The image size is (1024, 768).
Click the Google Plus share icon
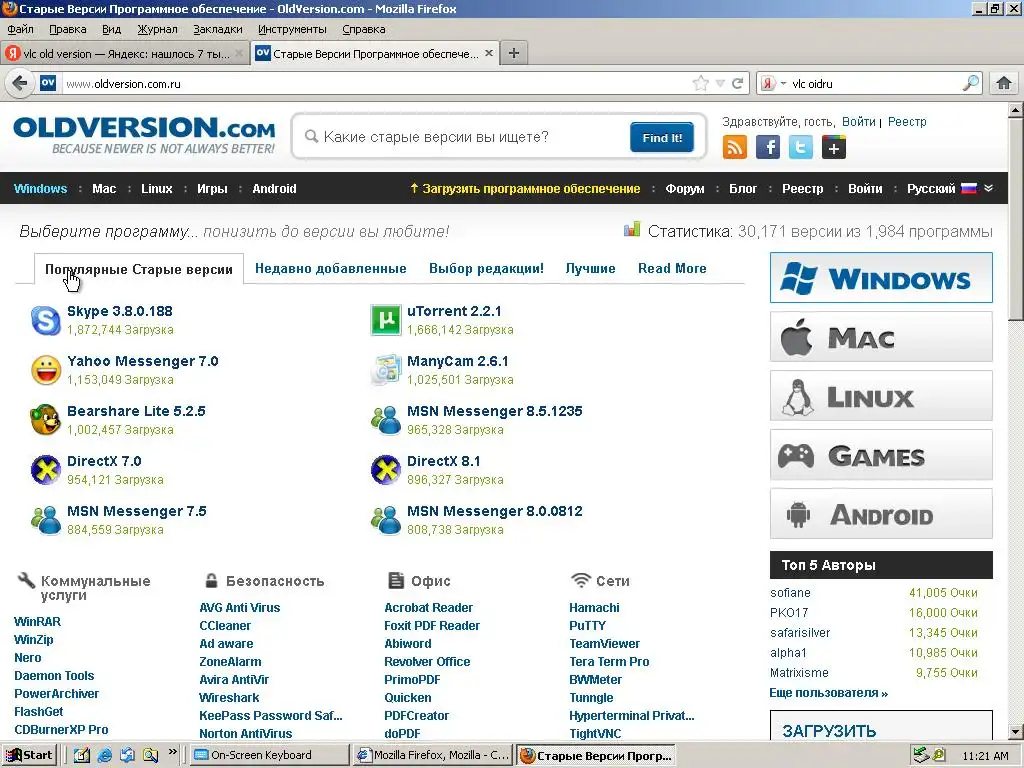click(834, 148)
